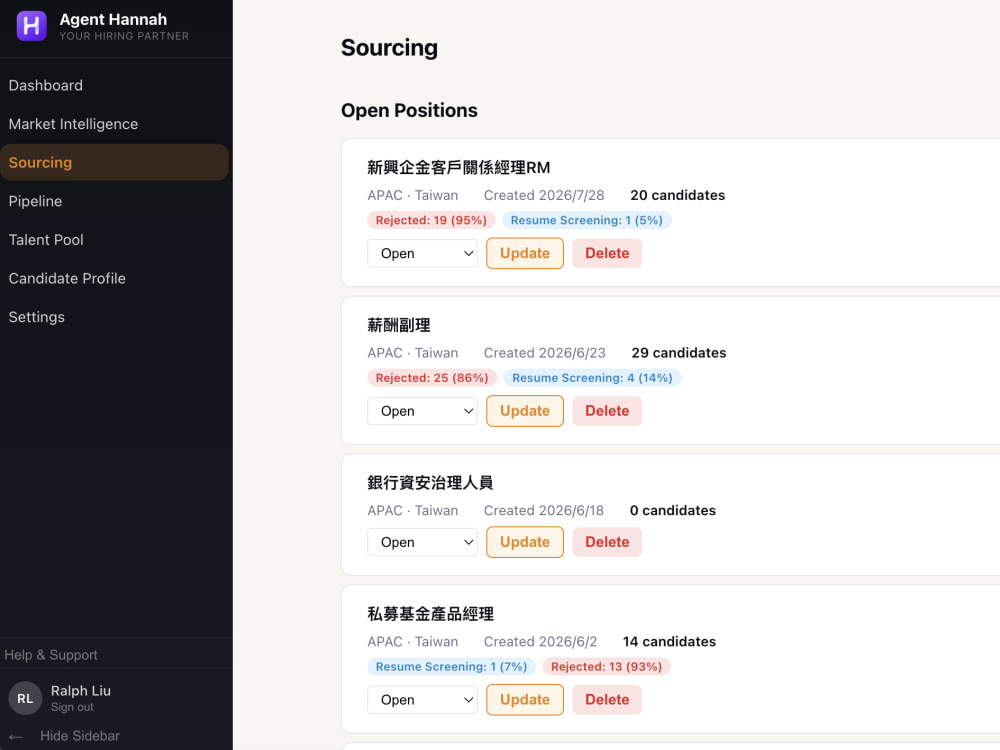
Task: Navigate to Talent Pool
Action: click(46, 240)
